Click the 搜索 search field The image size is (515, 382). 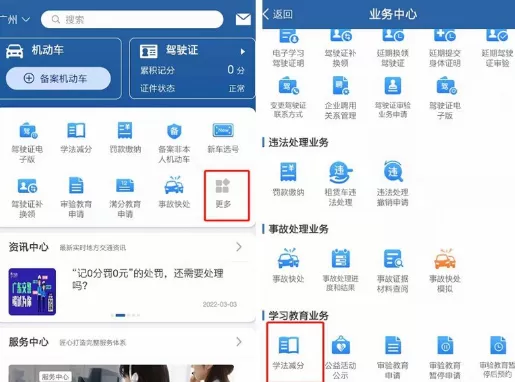(x=132, y=19)
